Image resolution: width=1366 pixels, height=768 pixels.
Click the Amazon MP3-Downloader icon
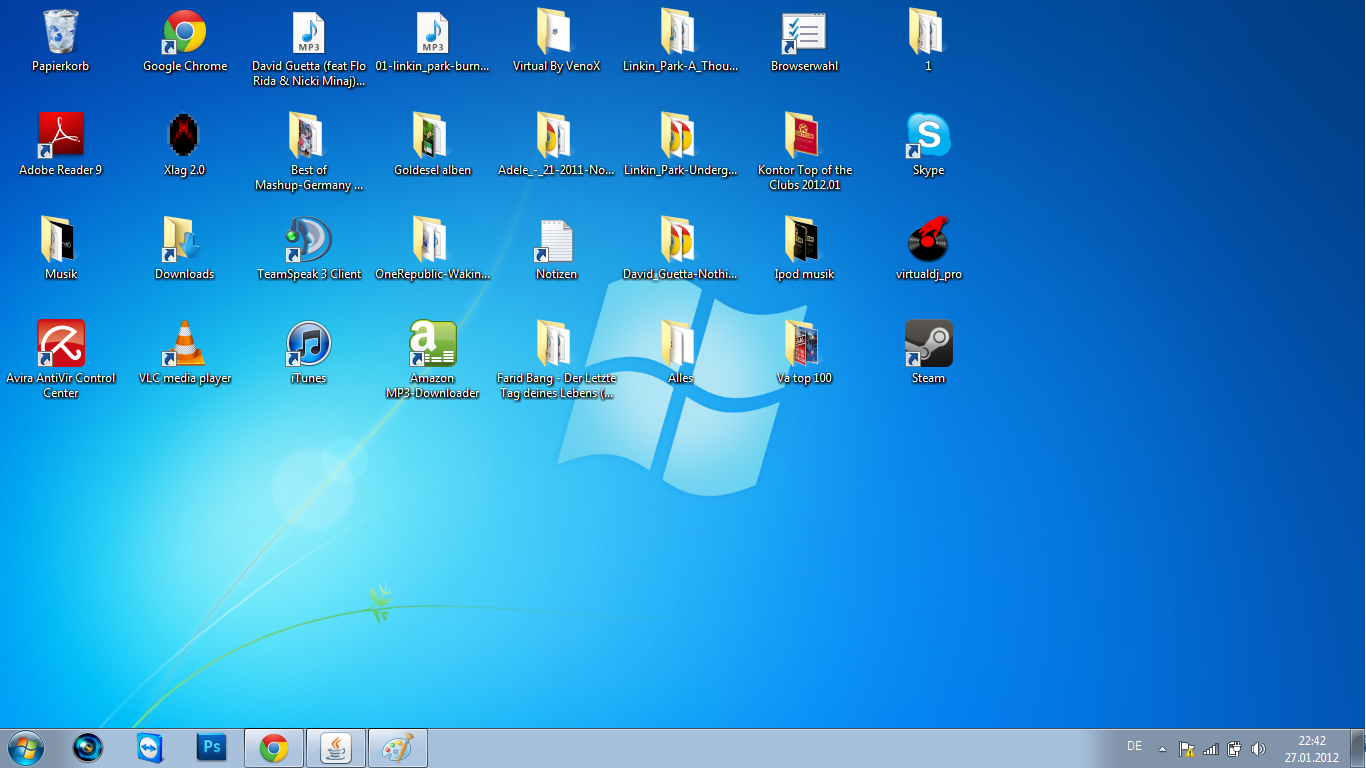[x=432, y=345]
